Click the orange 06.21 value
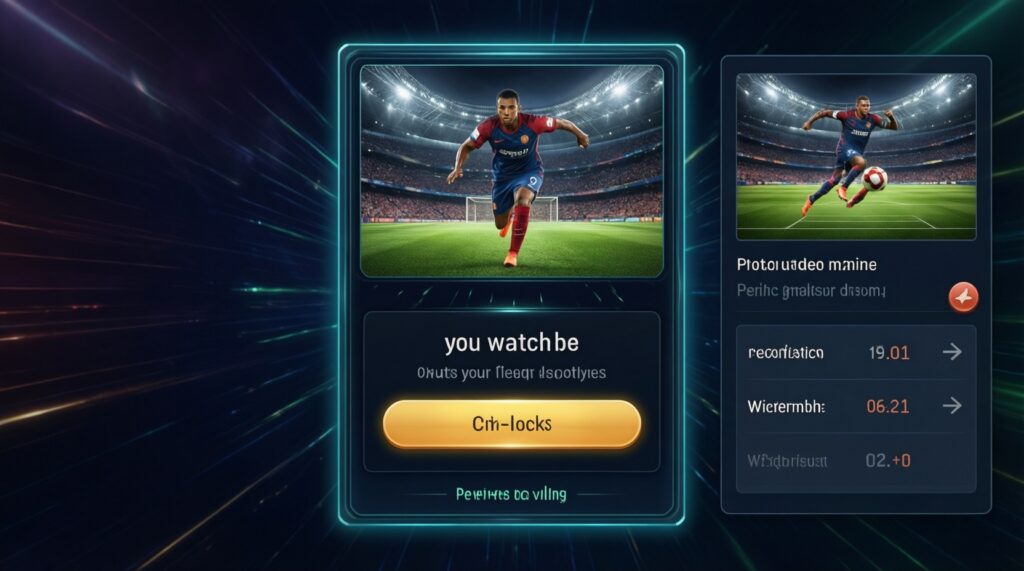 pos(888,406)
